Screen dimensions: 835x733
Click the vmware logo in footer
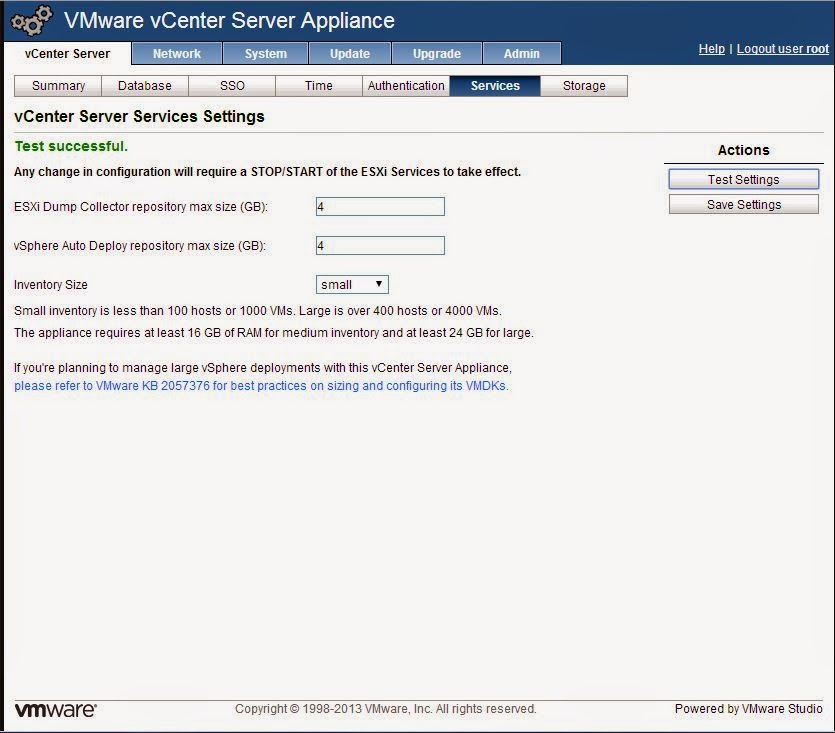(55, 710)
